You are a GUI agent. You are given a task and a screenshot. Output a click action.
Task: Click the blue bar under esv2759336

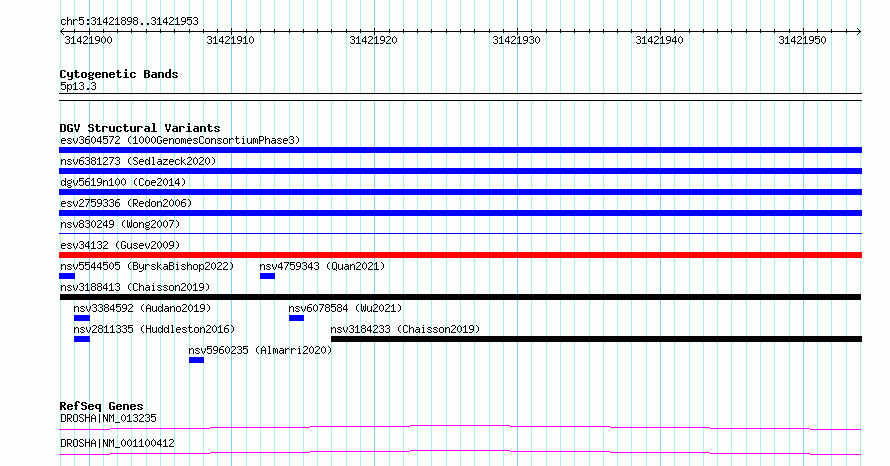(x=460, y=213)
